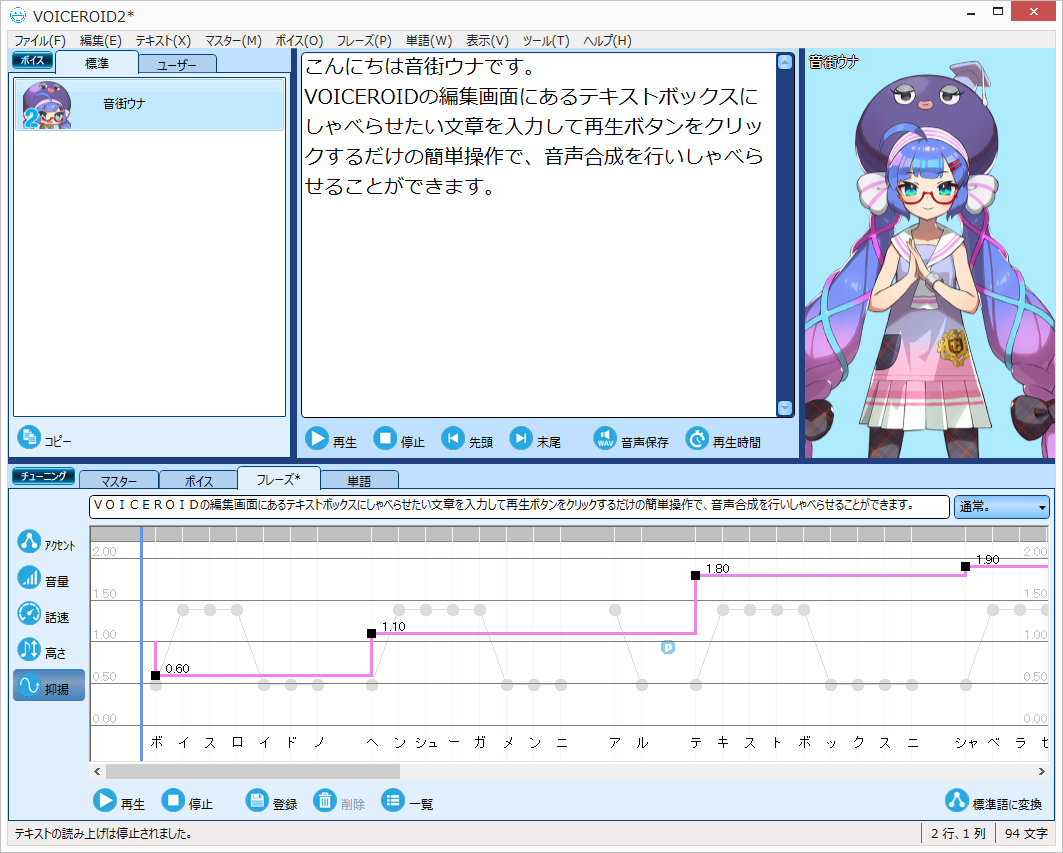Open the 編集(E) menu
The width and height of the screenshot is (1063, 853).
click(x=100, y=41)
